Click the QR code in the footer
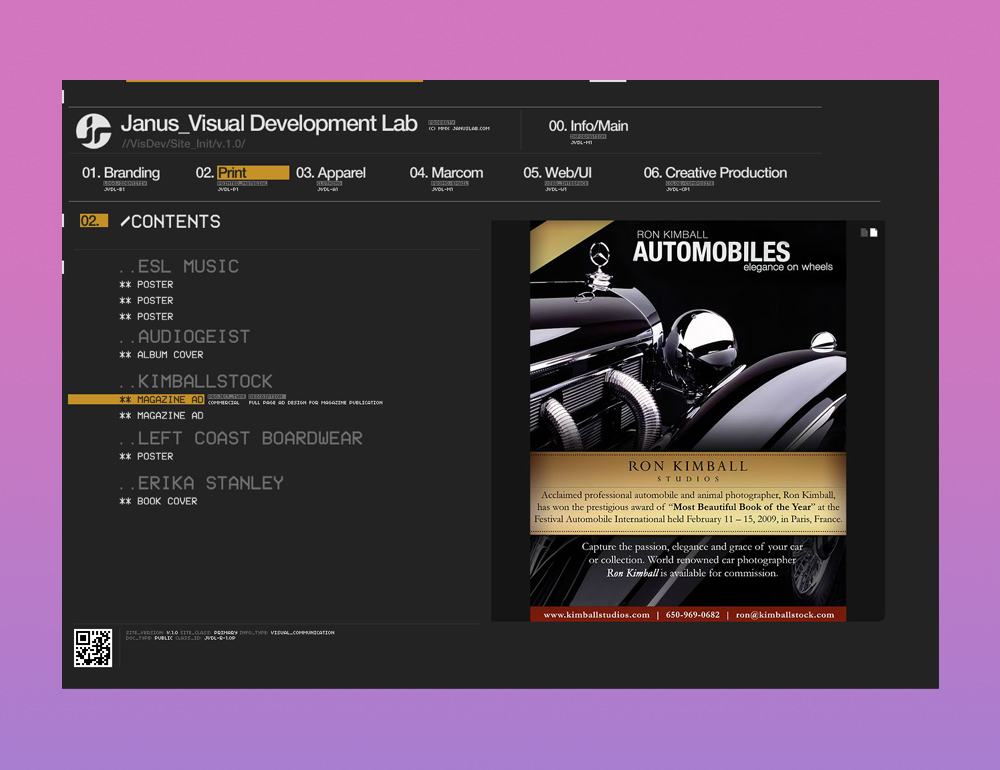 coord(93,648)
